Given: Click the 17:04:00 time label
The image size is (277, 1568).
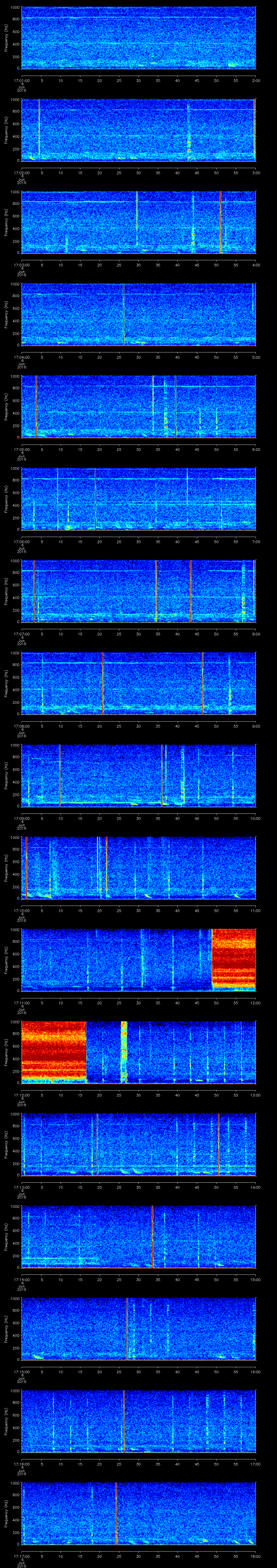Looking at the screenshot, I should [21, 357].
